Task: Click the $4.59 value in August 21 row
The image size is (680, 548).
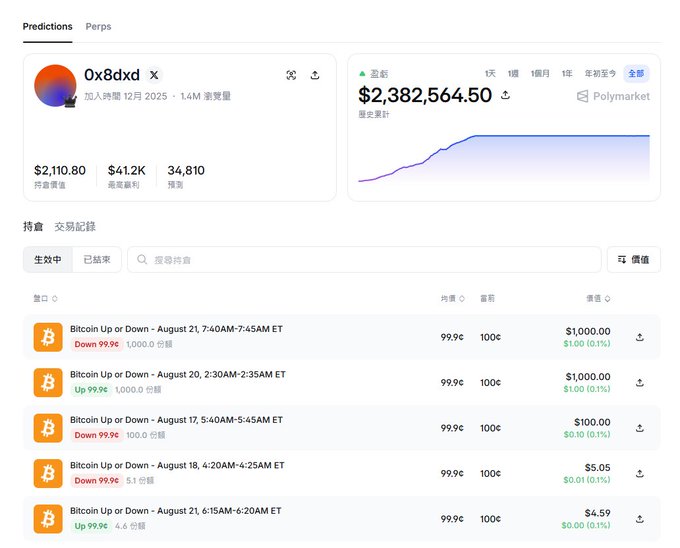Action: click(x=597, y=513)
